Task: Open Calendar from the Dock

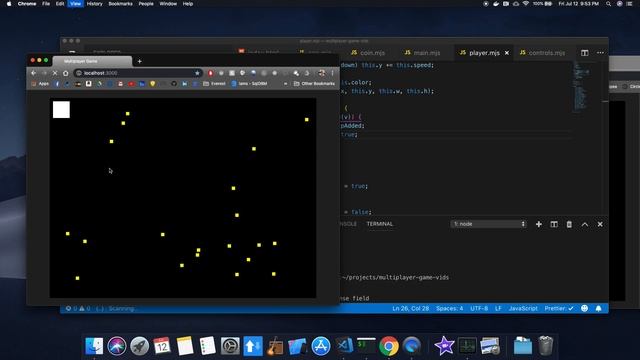Action: pyautogui.click(x=162, y=346)
